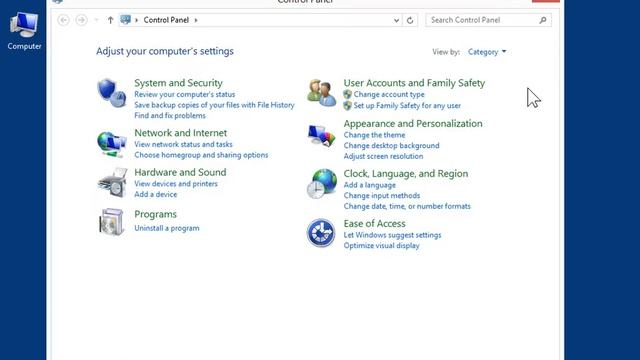Viewport: 640px width, 360px height.
Task: Click View network status and tasks
Action: click(183, 144)
